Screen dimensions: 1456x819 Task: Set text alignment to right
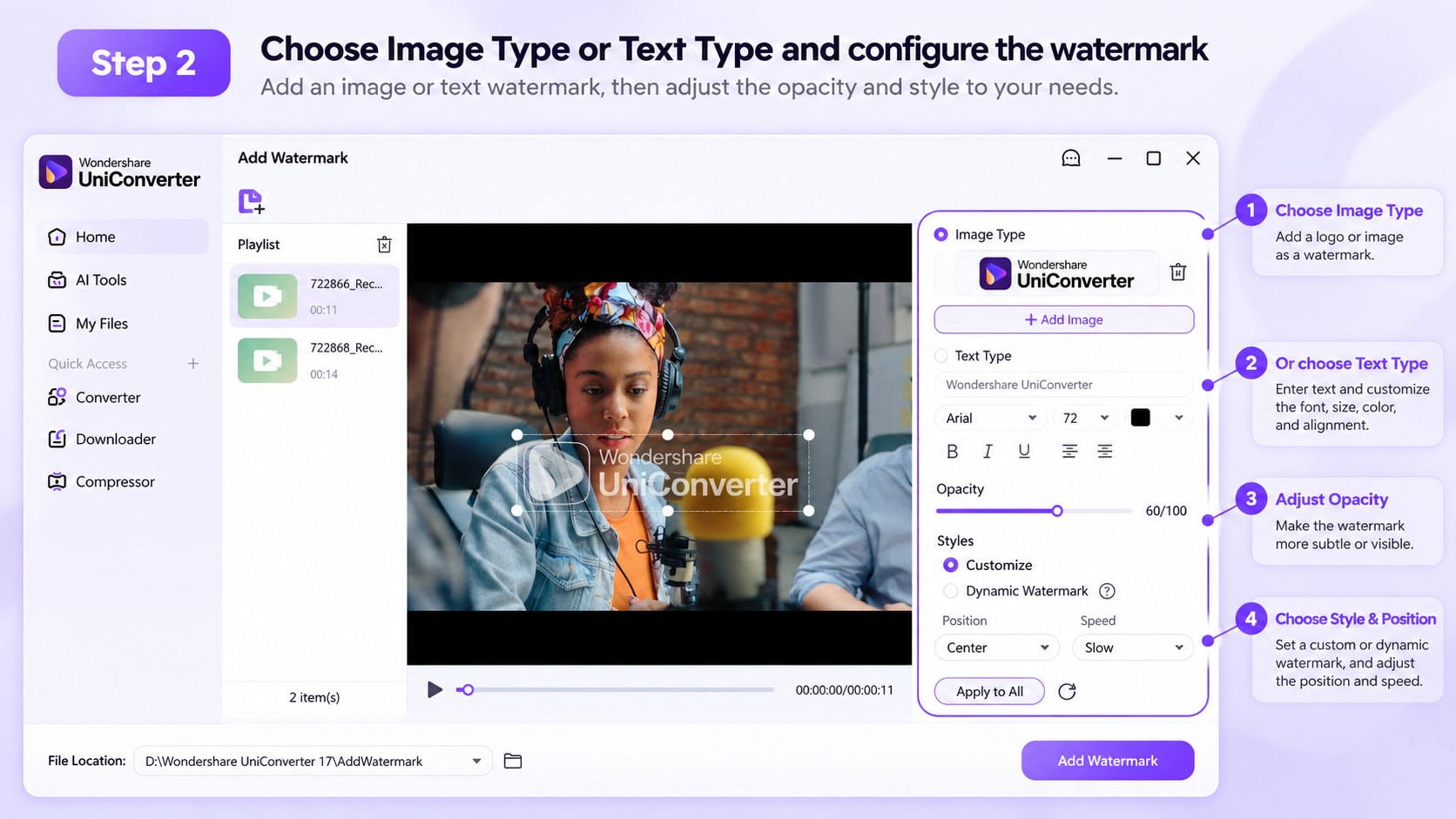(x=1105, y=451)
